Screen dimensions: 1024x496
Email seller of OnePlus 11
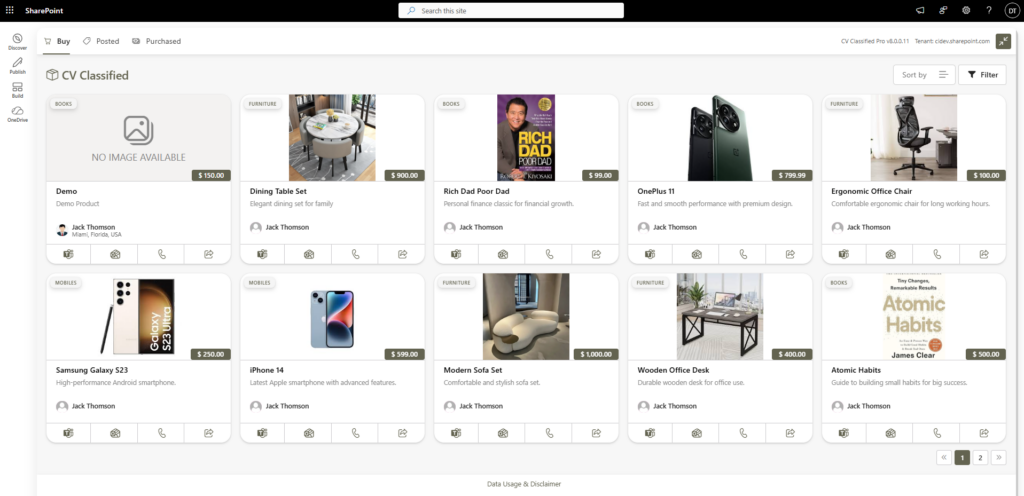[697, 255]
